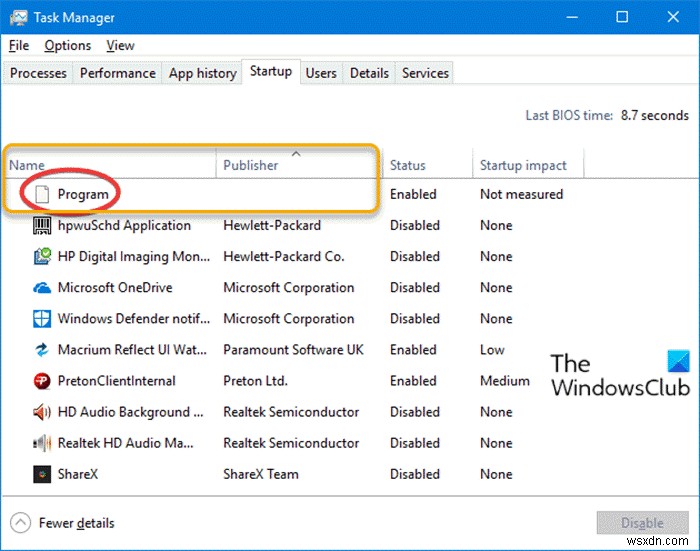Click the Low startup impact cell

pyautogui.click(x=492, y=350)
